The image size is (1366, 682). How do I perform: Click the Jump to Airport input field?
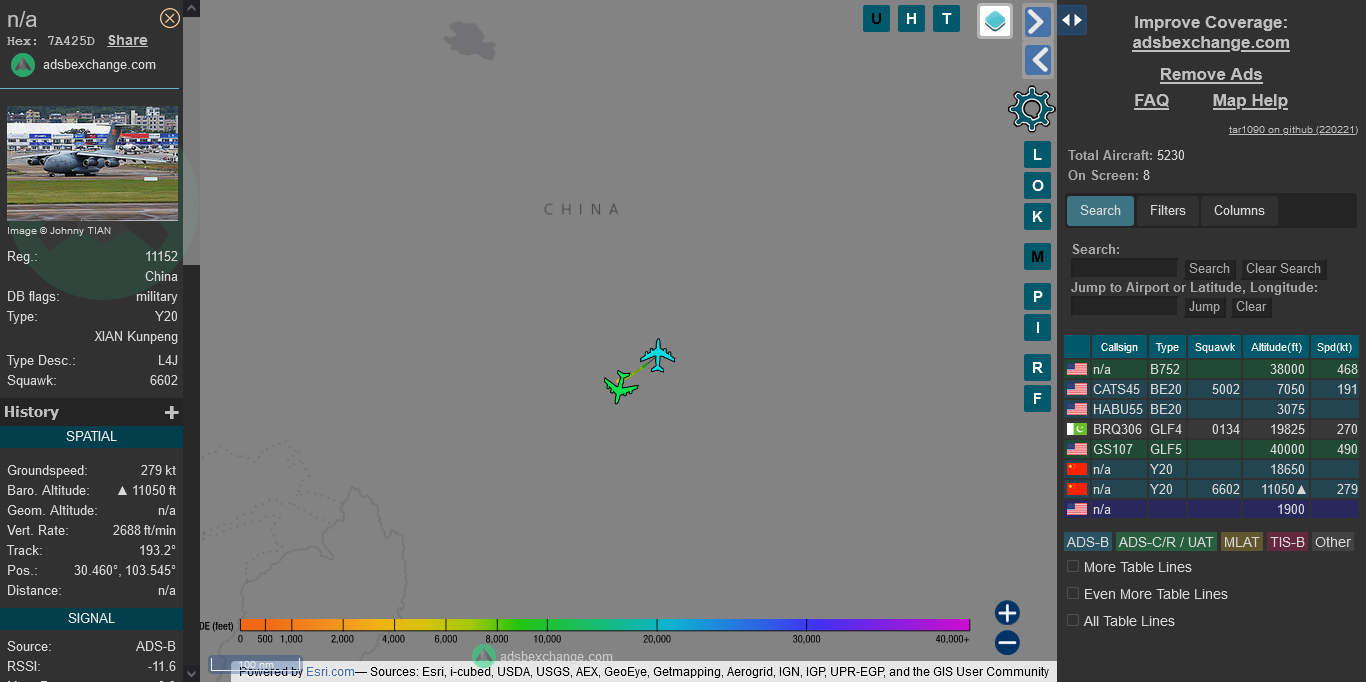pyautogui.click(x=1124, y=307)
